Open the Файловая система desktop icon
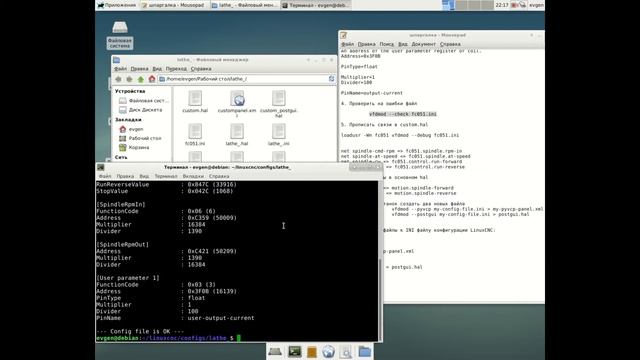Viewport: 640px width, 360px height. (x=120, y=35)
